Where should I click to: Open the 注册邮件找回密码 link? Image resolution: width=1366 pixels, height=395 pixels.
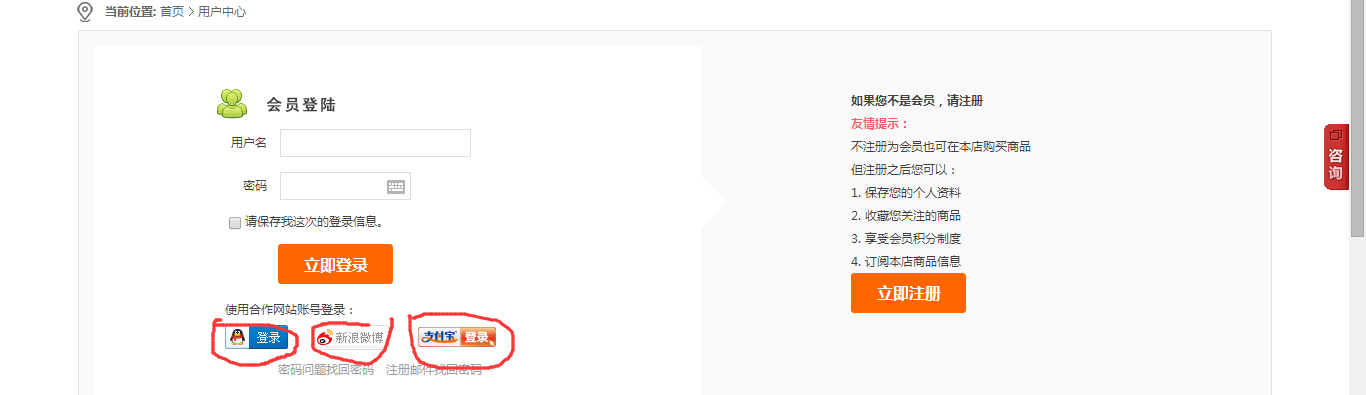(434, 370)
